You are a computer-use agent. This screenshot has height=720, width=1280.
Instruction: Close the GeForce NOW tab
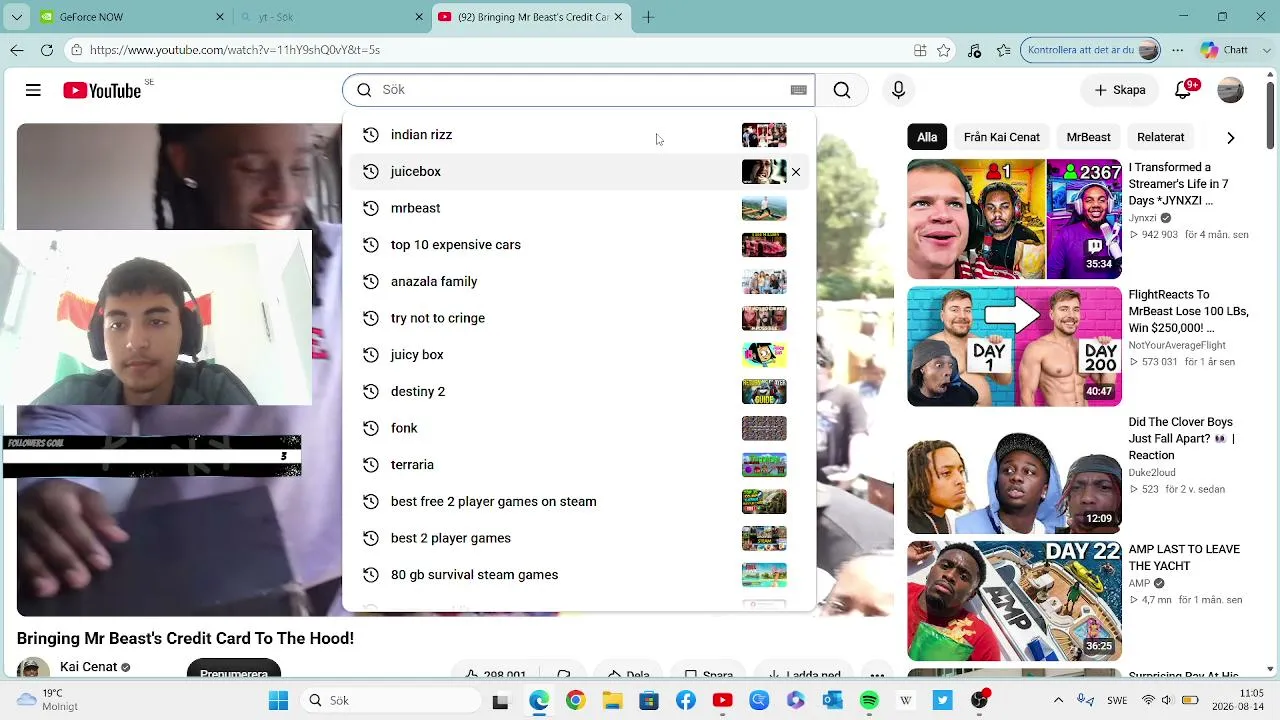click(x=220, y=17)
